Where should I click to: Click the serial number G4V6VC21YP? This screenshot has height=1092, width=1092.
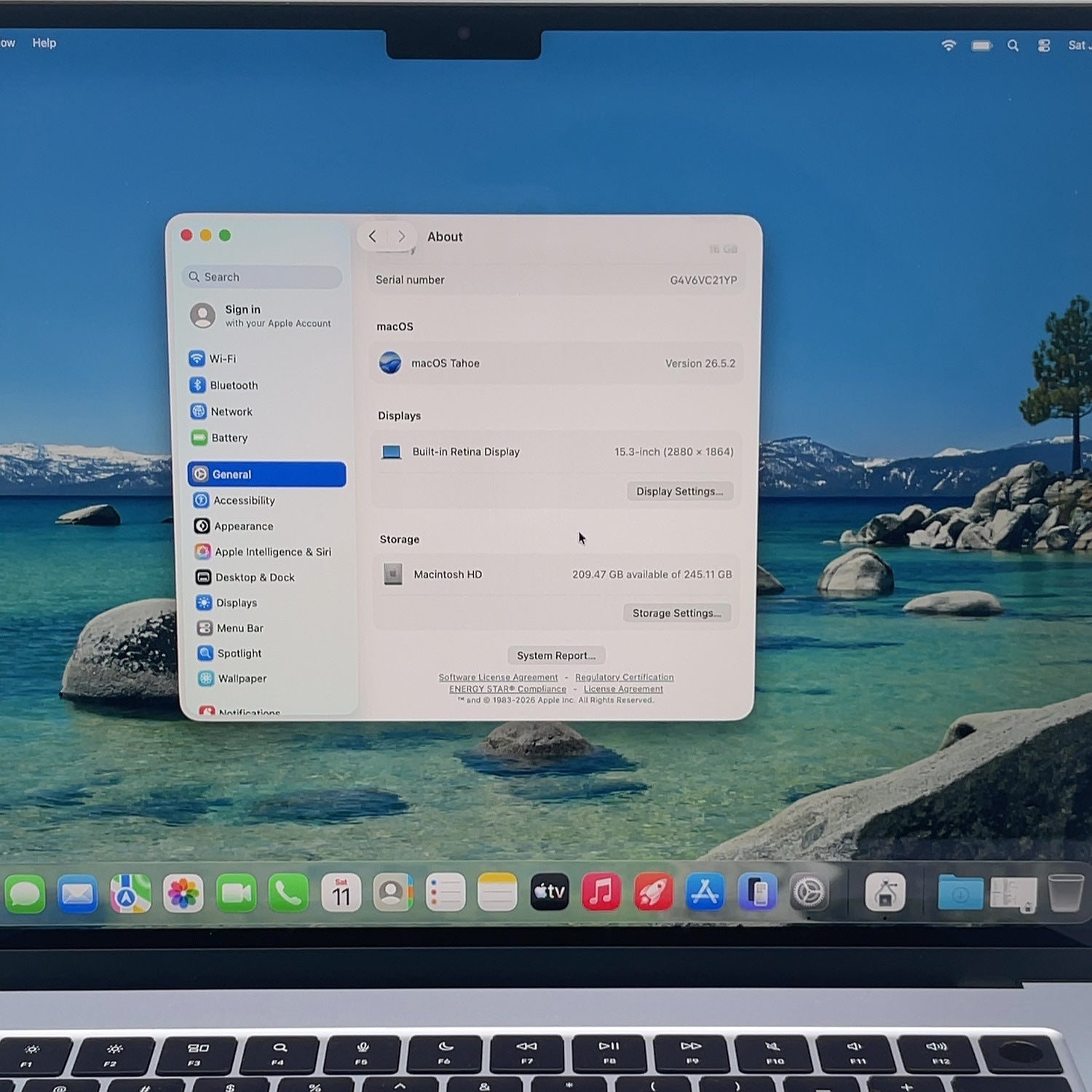[x=703, y=280]
